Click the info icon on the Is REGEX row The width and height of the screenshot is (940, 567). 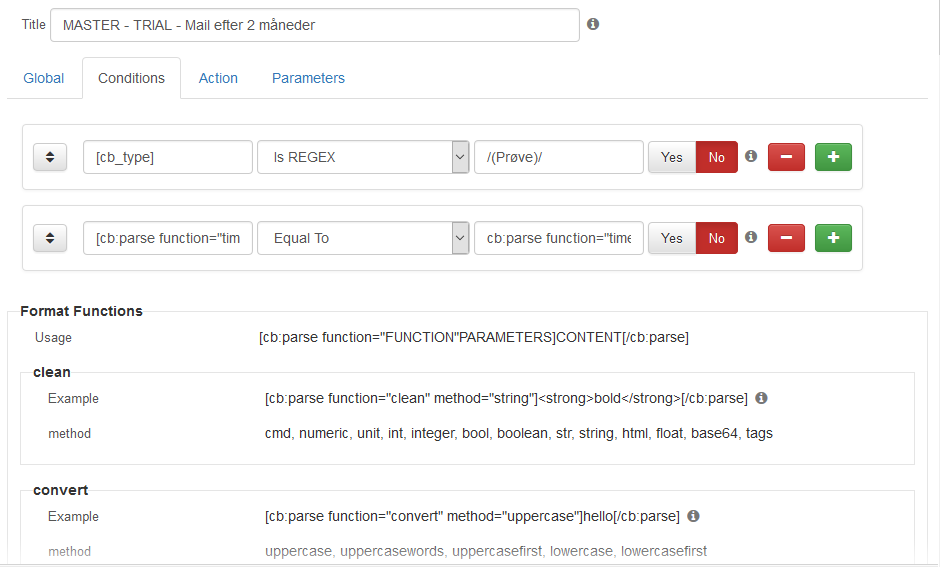click(x=751, y=156)
